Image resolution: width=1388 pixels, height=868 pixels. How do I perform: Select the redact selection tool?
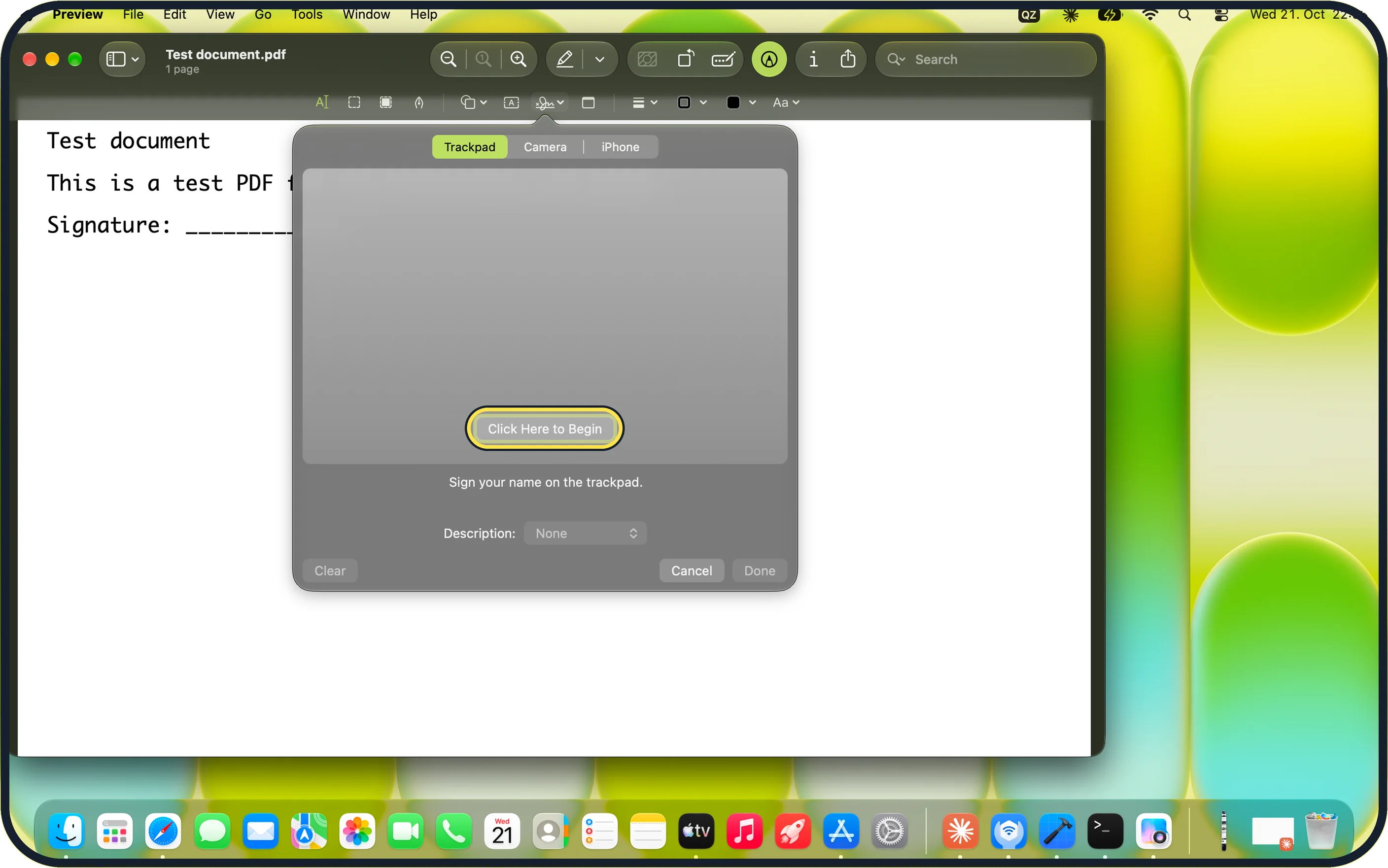tap(386, 103)
